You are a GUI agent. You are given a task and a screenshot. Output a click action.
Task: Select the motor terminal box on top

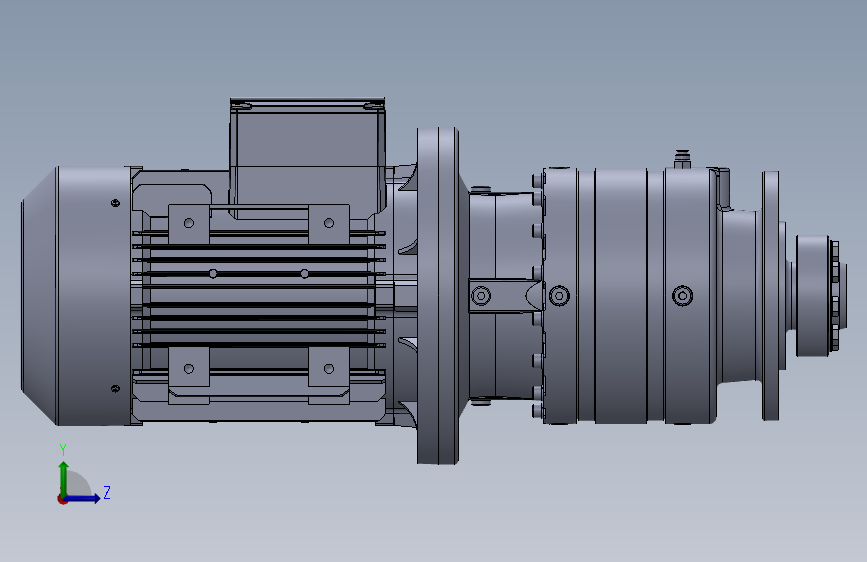tap(307, 158)
